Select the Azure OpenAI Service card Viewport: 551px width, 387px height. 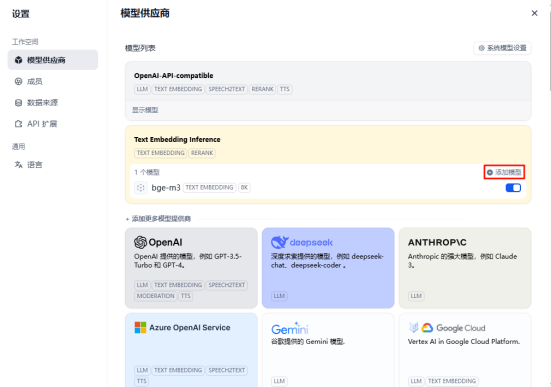point(191,350)
